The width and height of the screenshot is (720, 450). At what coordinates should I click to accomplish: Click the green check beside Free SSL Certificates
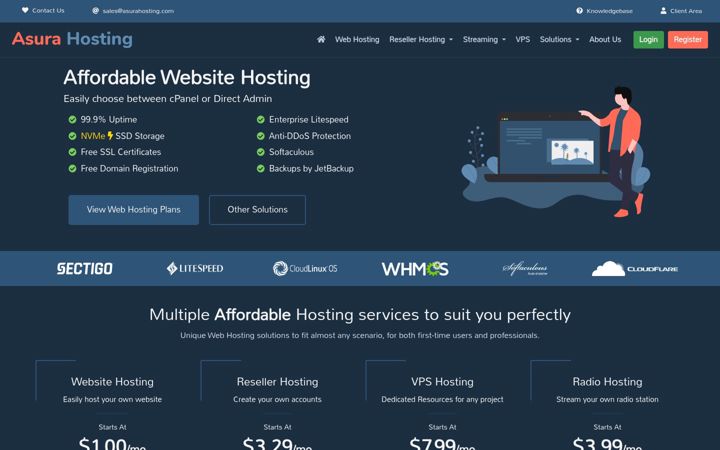[x=72, y=152]
